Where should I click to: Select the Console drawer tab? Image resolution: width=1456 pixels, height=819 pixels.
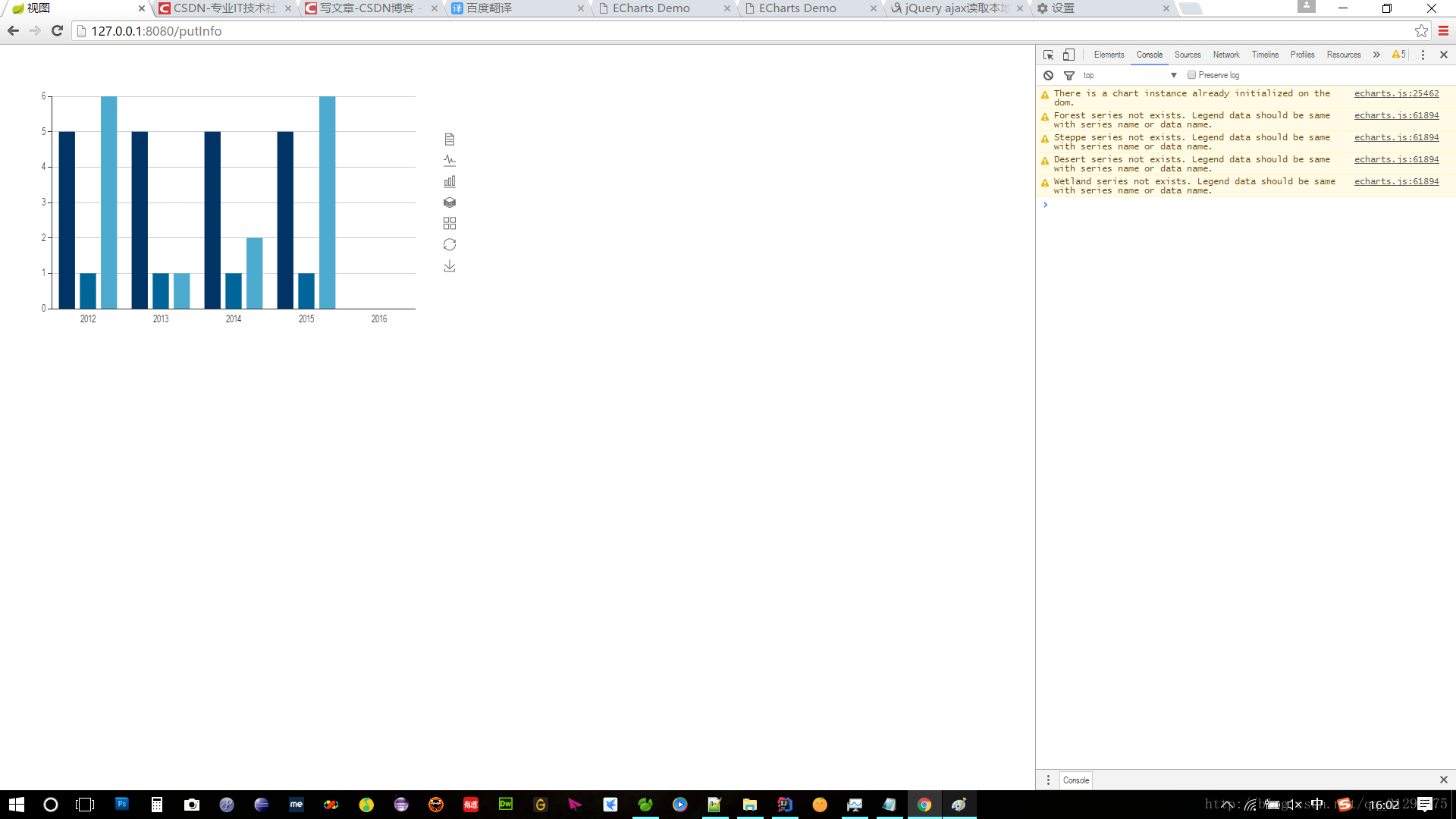1076,780
